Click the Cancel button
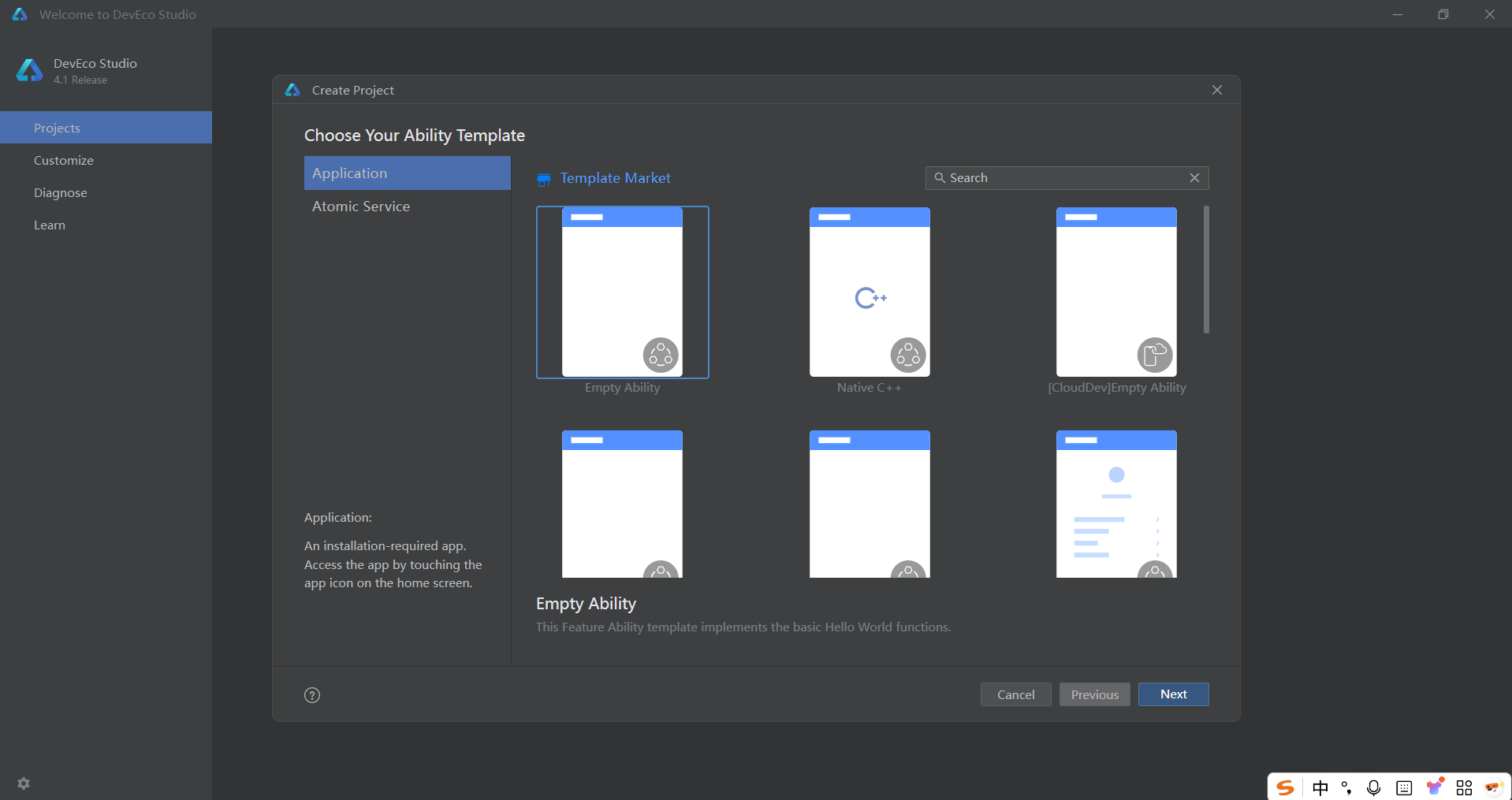Viewport: 1512px width, 800px height. [1015, 694]
